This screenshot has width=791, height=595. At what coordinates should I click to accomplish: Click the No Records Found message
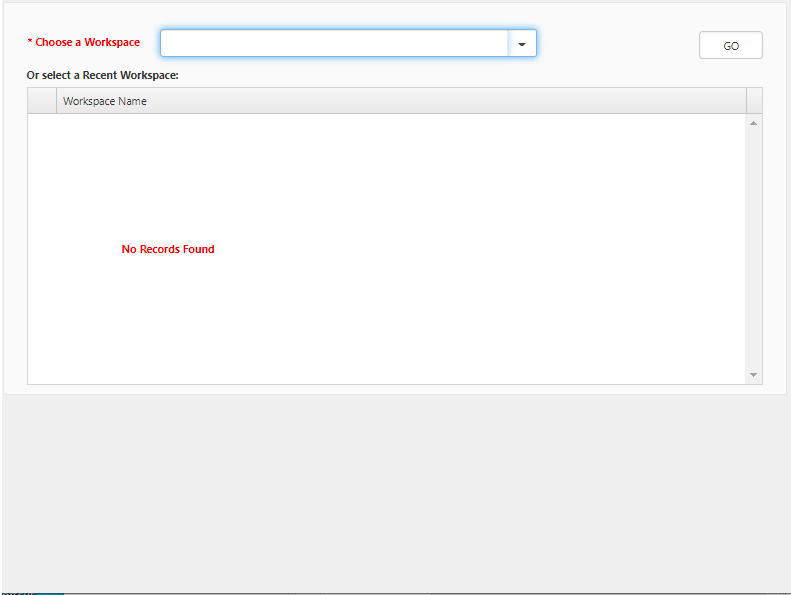tap(168, 249)
